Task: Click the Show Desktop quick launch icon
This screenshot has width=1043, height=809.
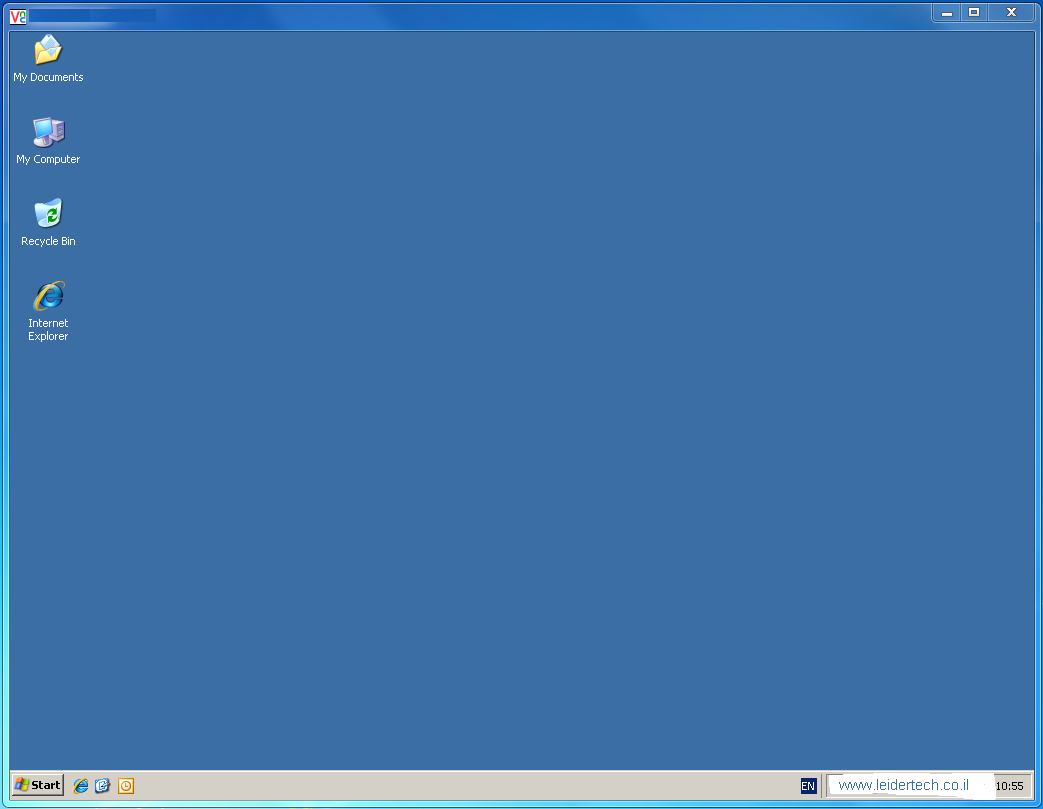Action: click(102, 786)
